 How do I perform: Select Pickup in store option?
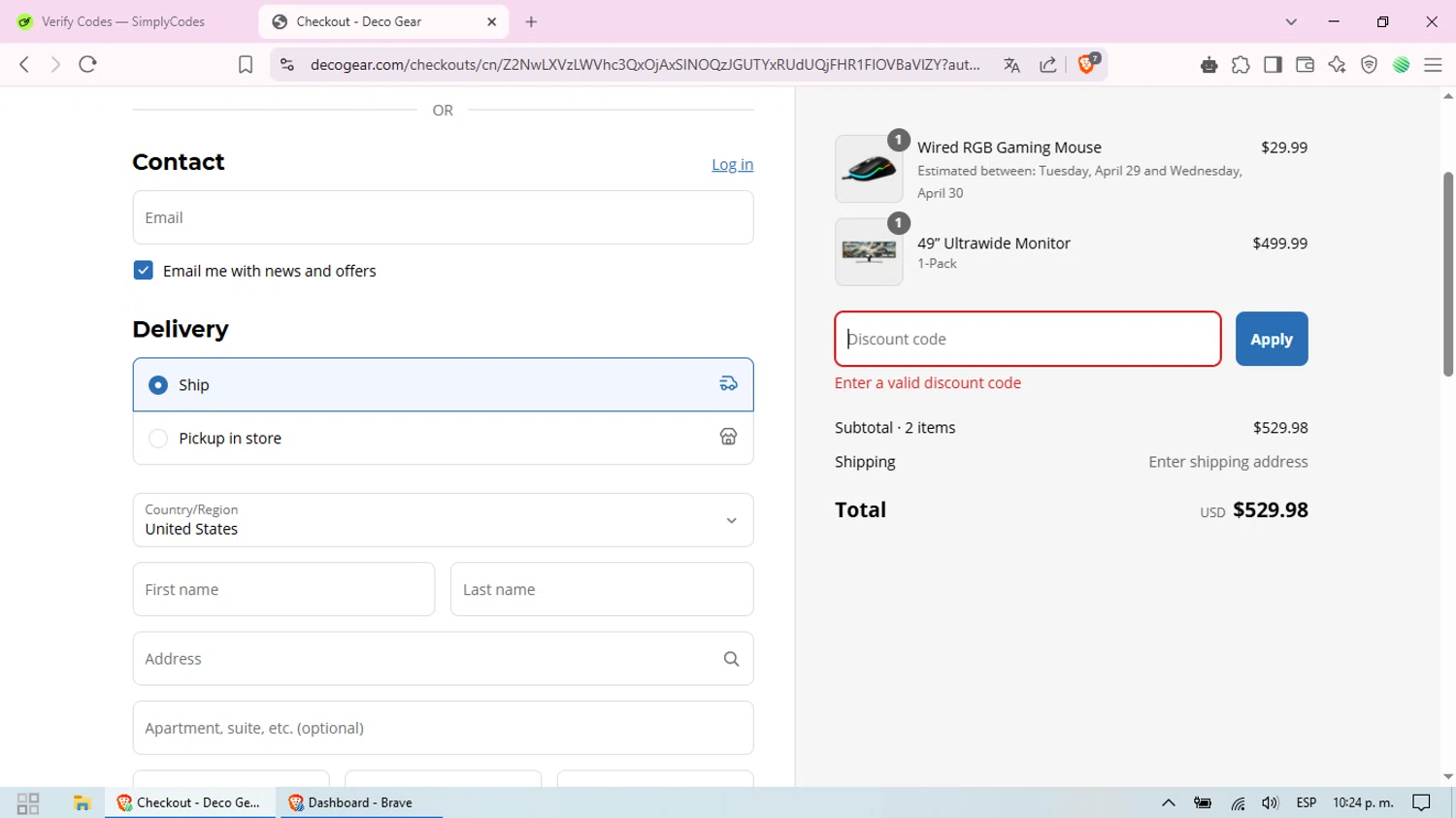443,438
